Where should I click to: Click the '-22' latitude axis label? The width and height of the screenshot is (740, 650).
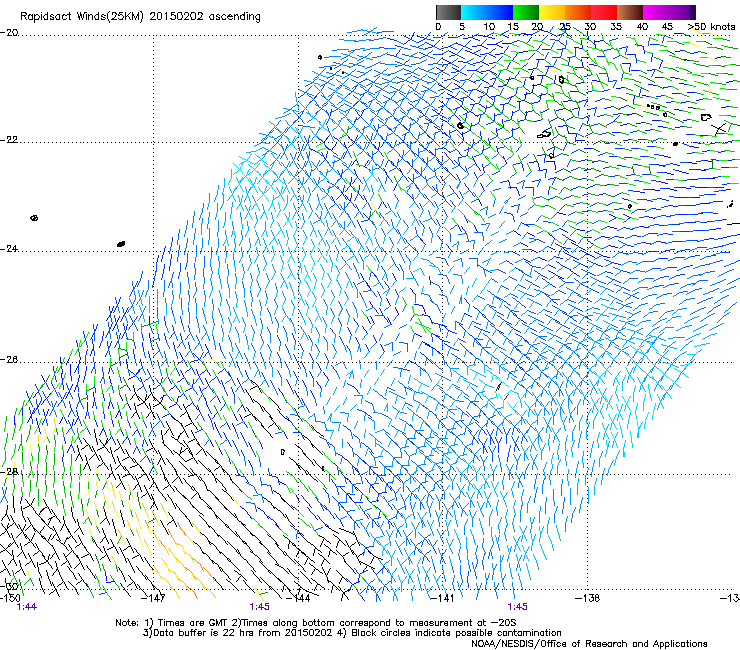[9, 140]
